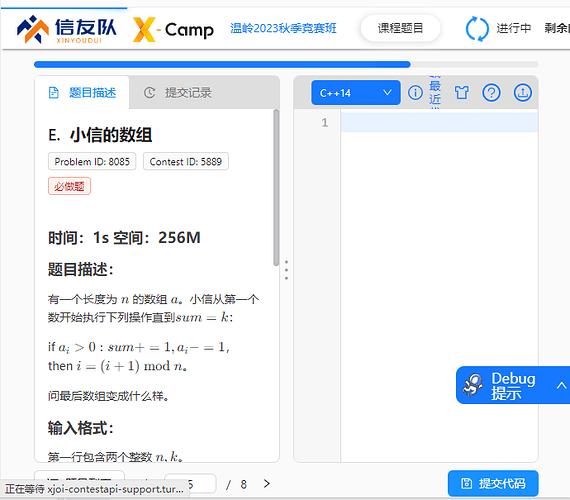Click the 信友队 logo
The height and width of the screenshot is (500, 570).
pos(67,30)
